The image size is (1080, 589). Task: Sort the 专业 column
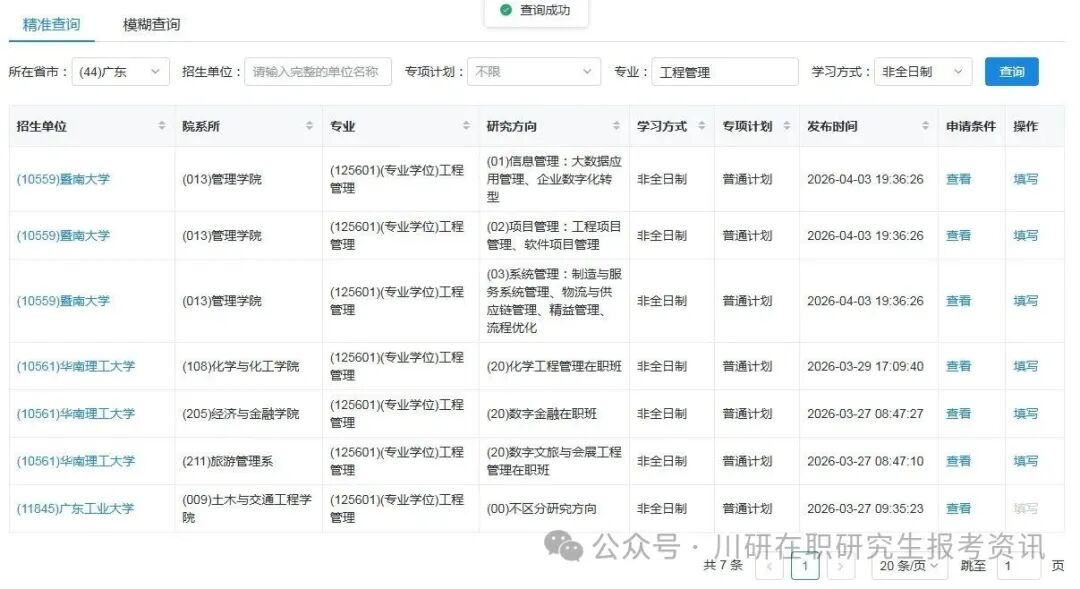click(466, 125)
